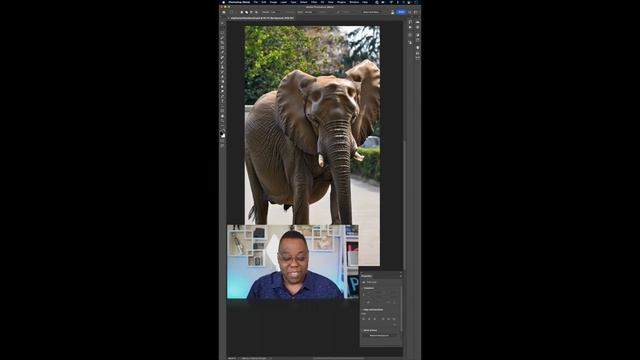Open the Filter menu
Viewport: 640px width, 360px height.
coord(314,2)
